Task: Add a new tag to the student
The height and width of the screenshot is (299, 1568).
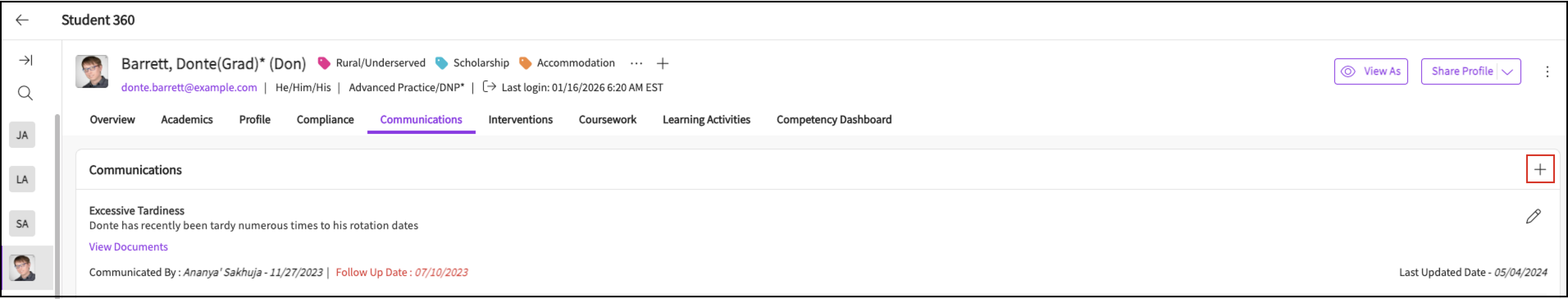Action: pos(662,63)
